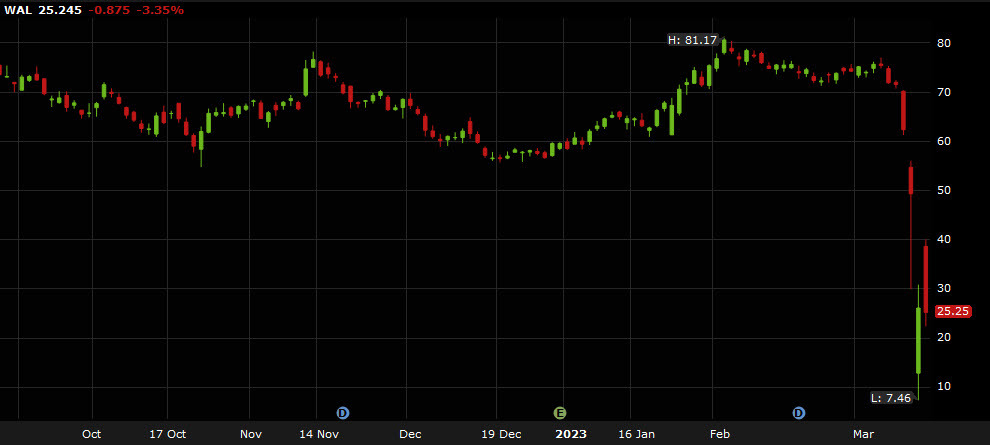Screen dimensions: 990x445
Task: Click the 2023 year label on time axis
Action: tap(571, 434)
